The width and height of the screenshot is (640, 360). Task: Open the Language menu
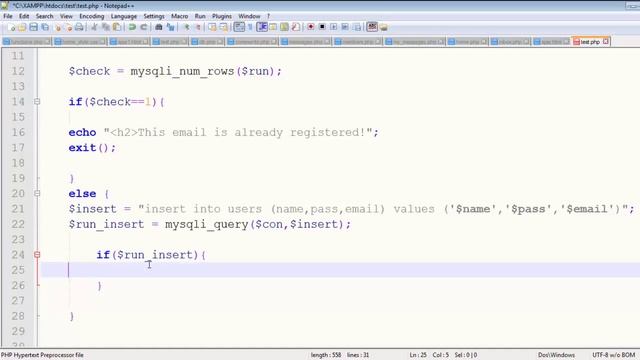point(124,16)
